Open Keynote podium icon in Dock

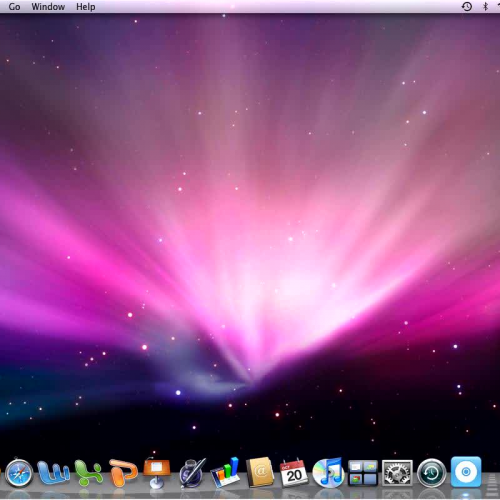pyautogui.click(x=157, y=473)
